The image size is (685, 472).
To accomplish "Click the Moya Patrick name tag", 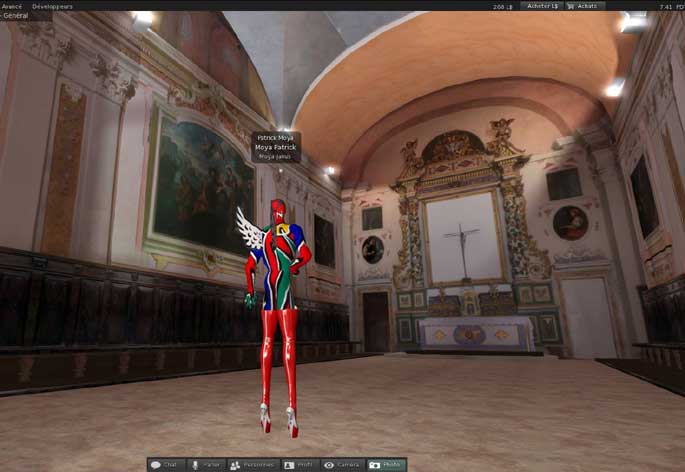I will tap(276, 147).
